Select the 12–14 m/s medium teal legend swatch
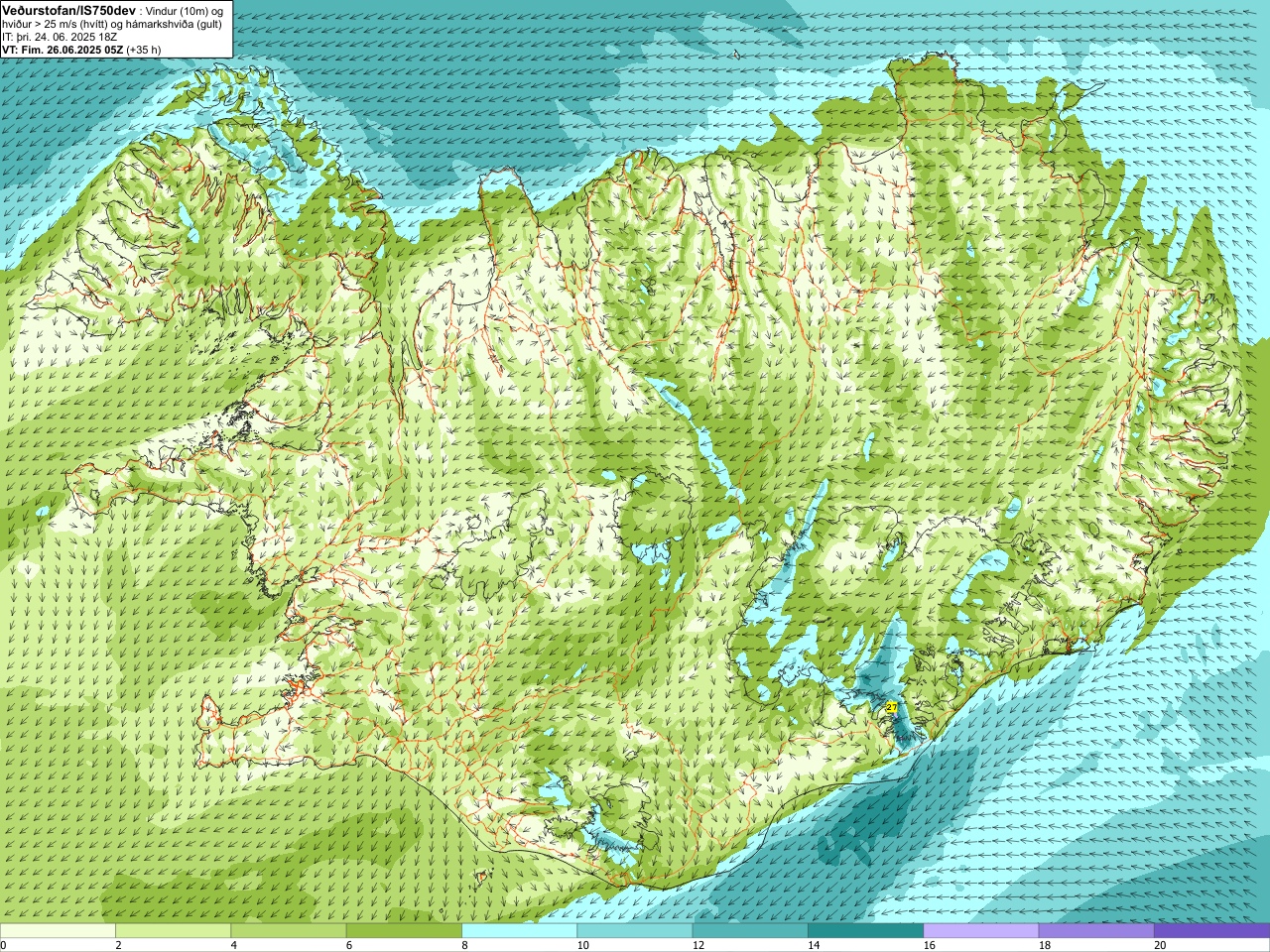Viewport: 1270px width, 952px height. [x=749, y=931]
